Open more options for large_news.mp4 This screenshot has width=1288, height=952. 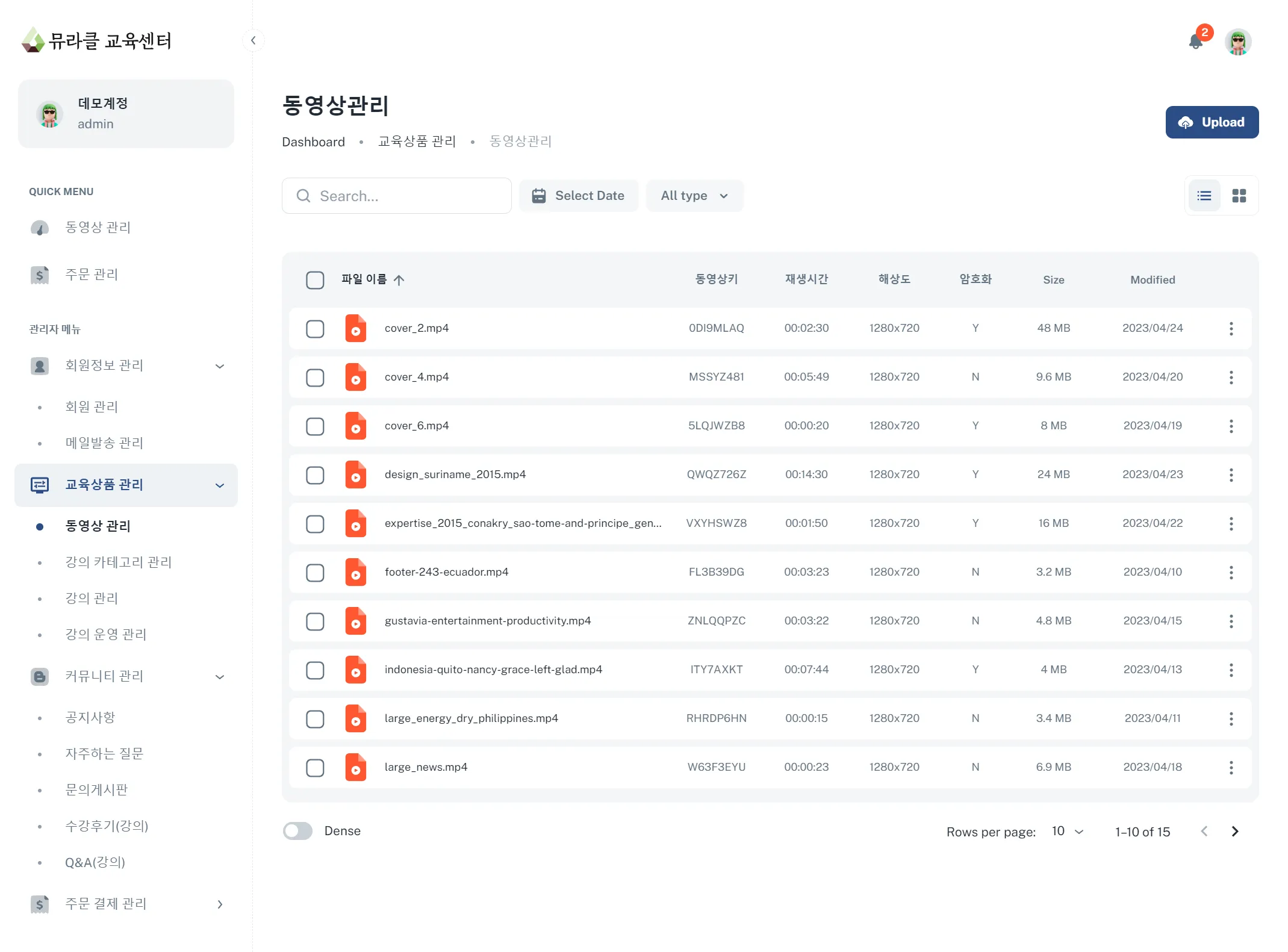pos(1231,767)
